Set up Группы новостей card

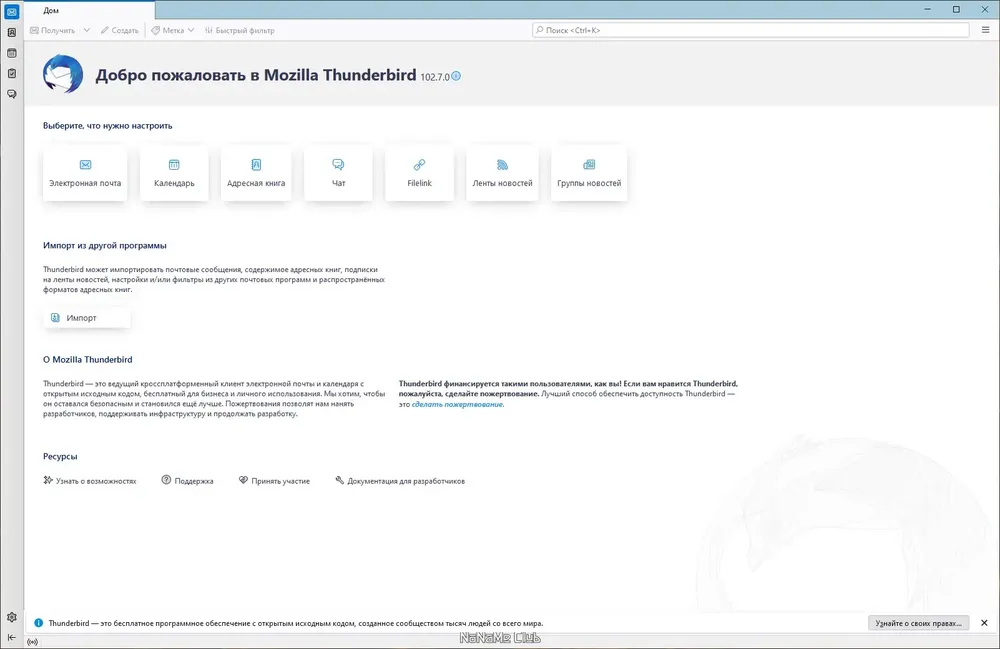(589, 173)
